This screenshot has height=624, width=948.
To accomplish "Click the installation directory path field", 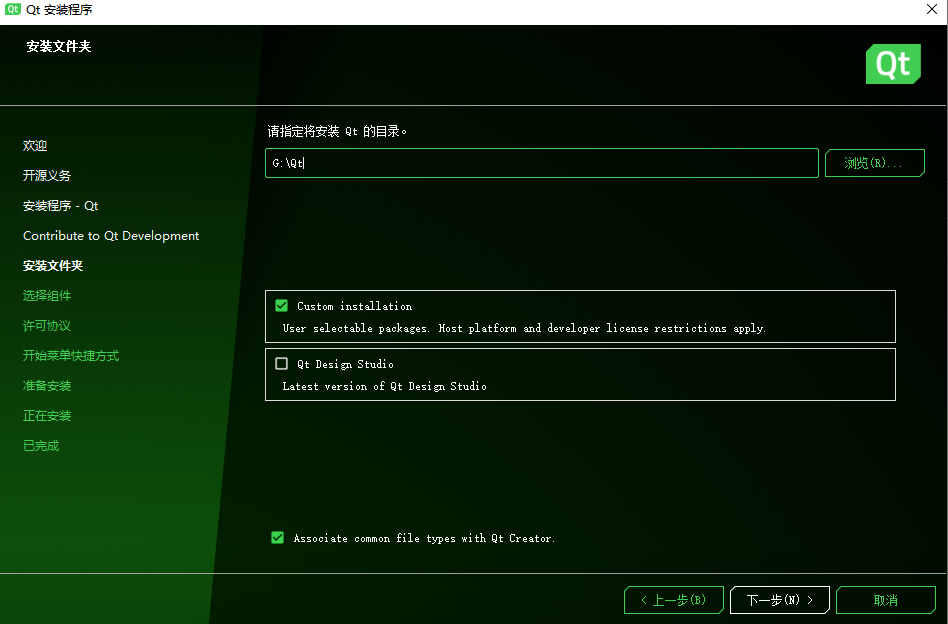I will pyautogui.click(x=540, y=162).
